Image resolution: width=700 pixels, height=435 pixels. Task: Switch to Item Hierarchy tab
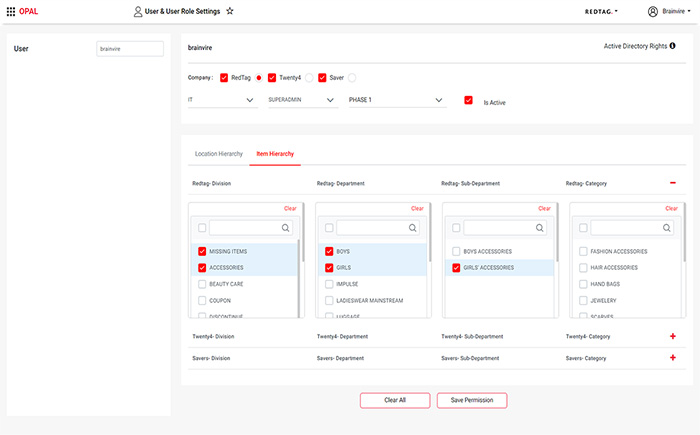tap(275, 154)
